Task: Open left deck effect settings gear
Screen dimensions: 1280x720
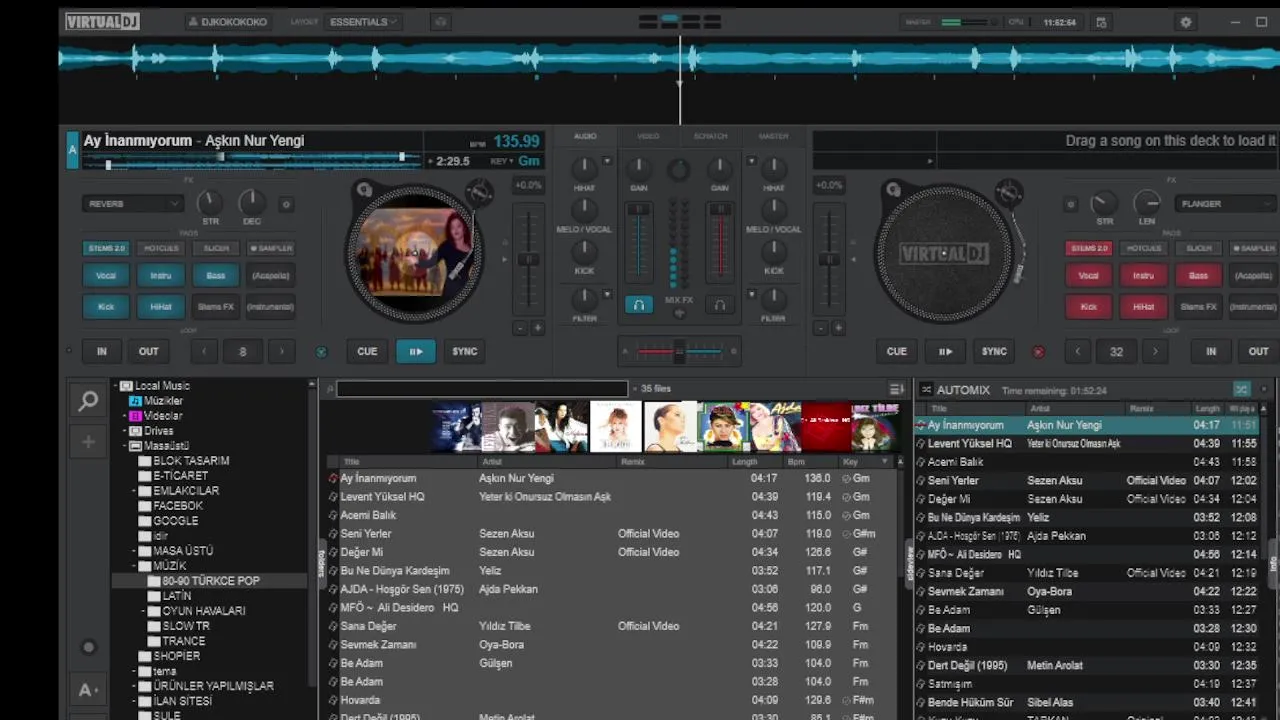Action: (286, 204)
